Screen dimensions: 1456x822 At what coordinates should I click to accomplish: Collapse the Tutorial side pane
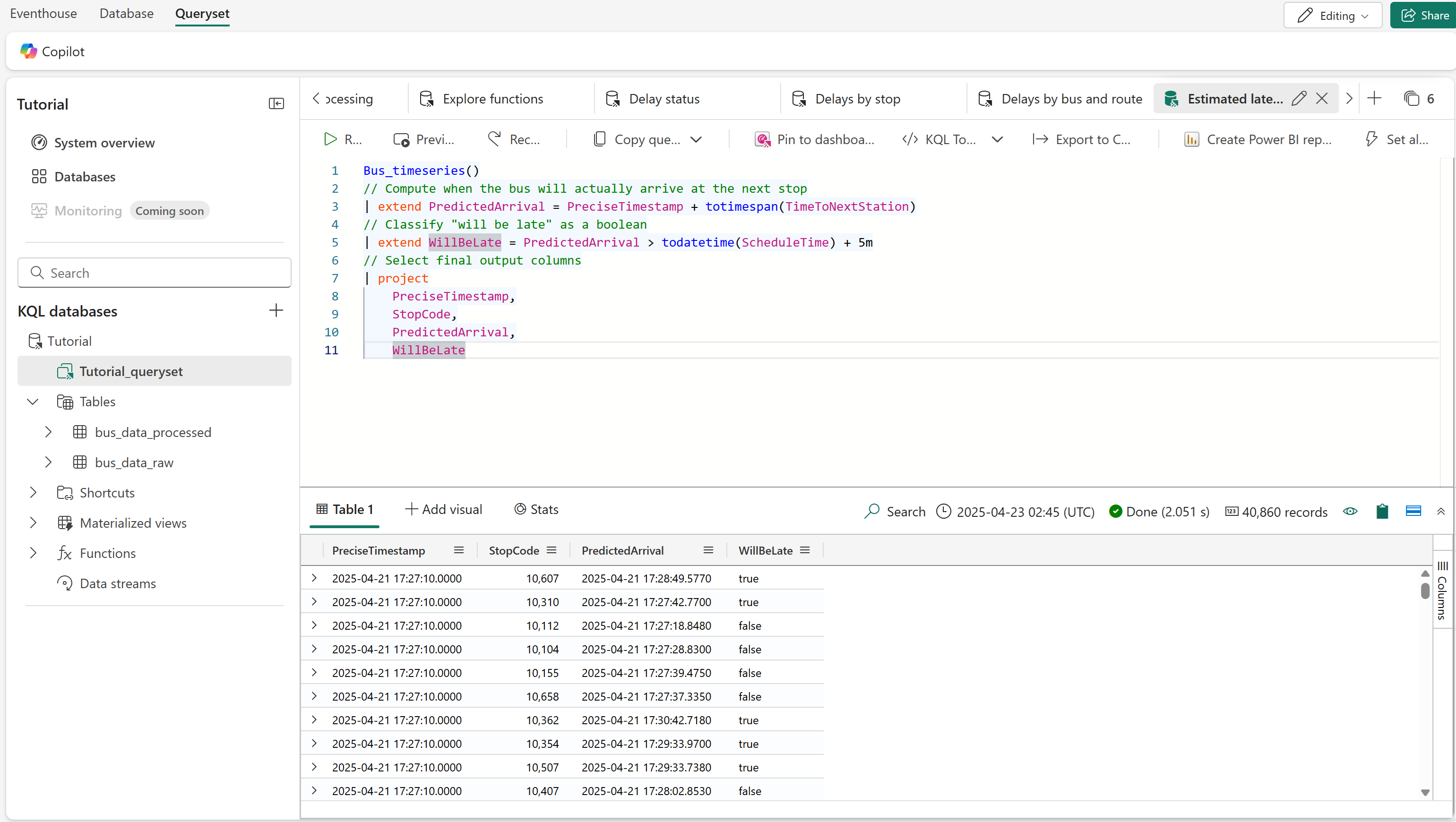(x=276, y=103)
